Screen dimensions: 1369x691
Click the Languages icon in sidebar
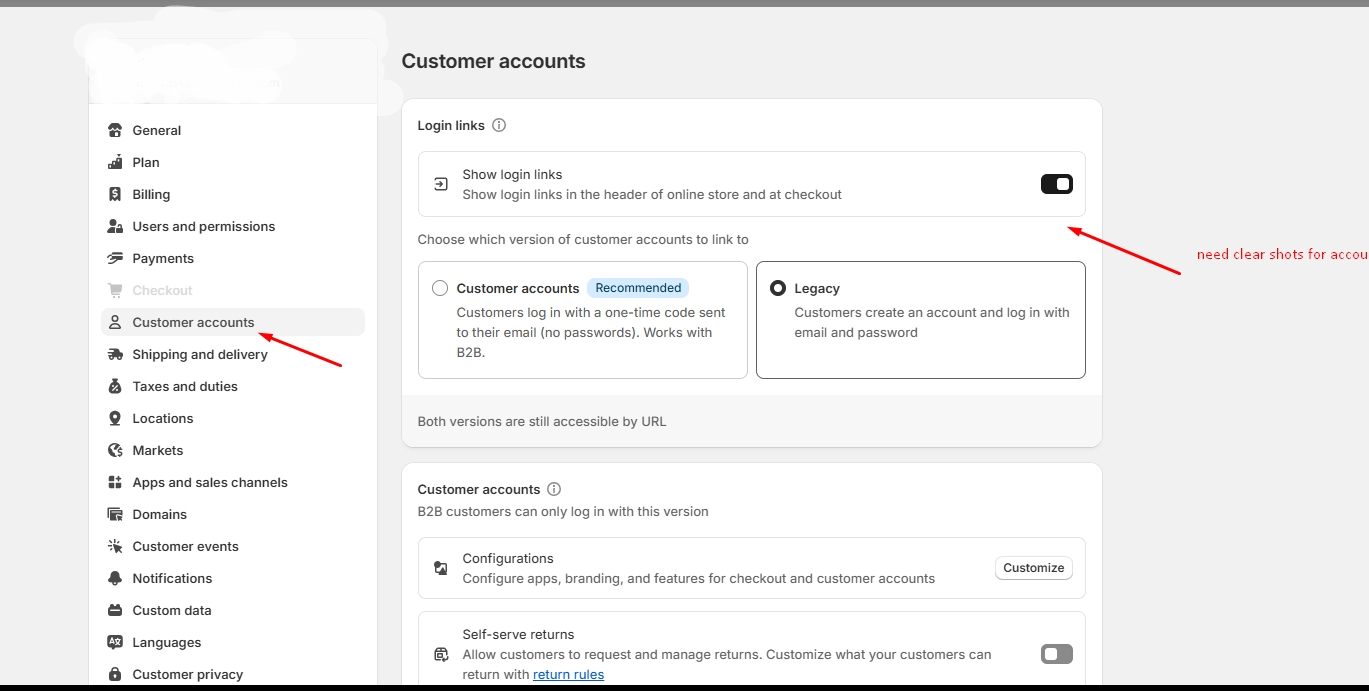click(x=115, y=642)
